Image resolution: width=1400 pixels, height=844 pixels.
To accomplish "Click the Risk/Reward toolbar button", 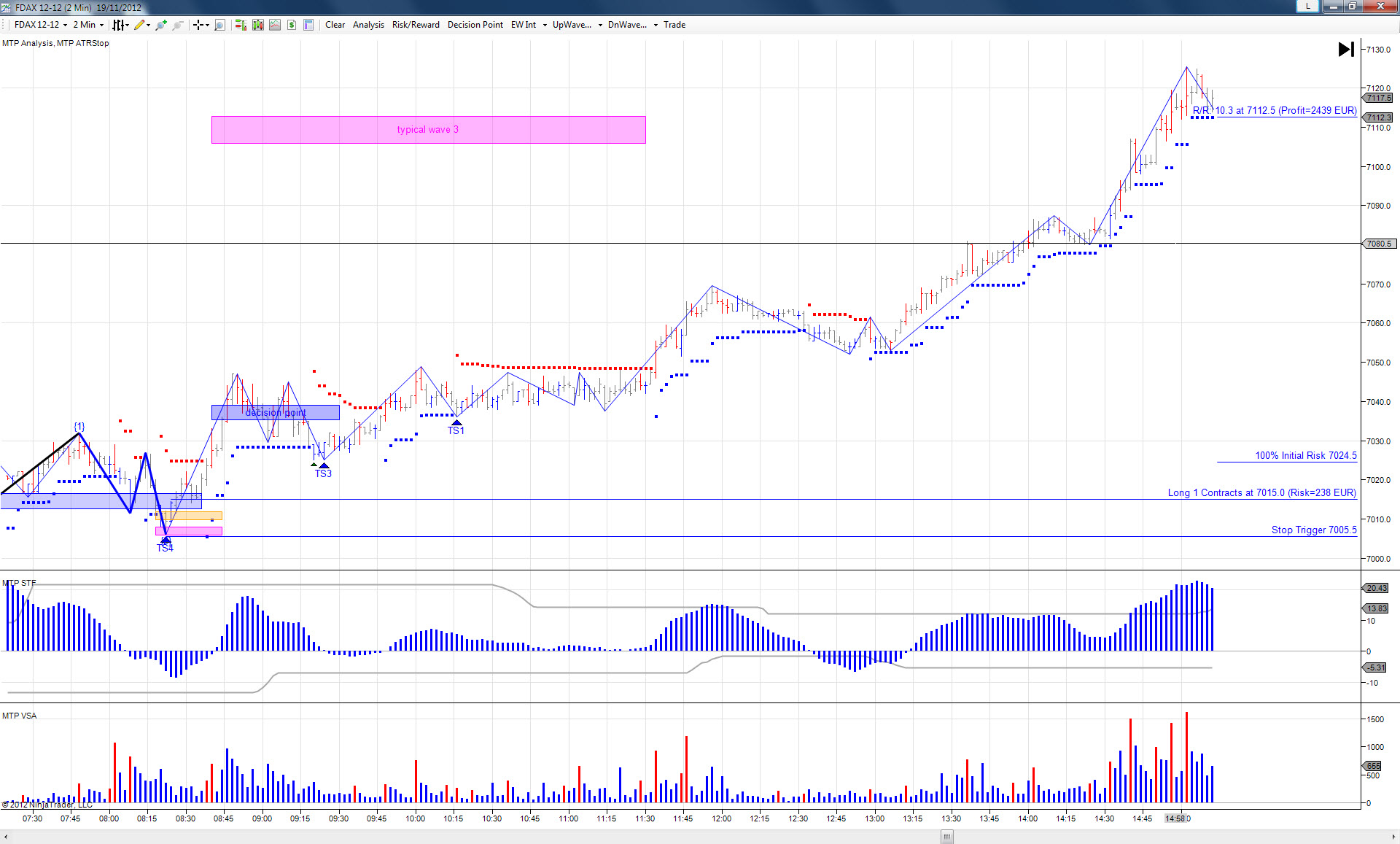I will click(416, 25).
